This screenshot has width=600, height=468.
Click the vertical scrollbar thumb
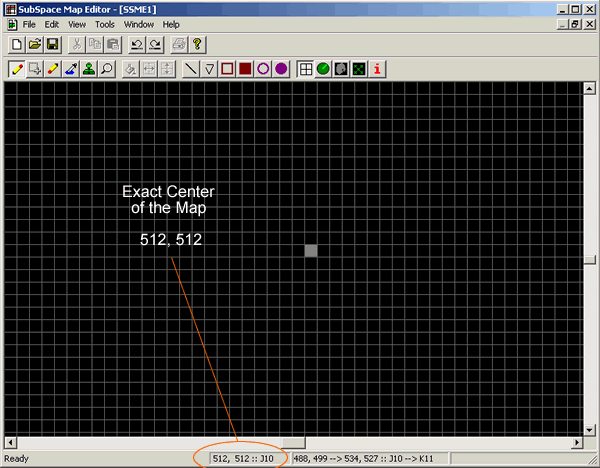[589, 259]
